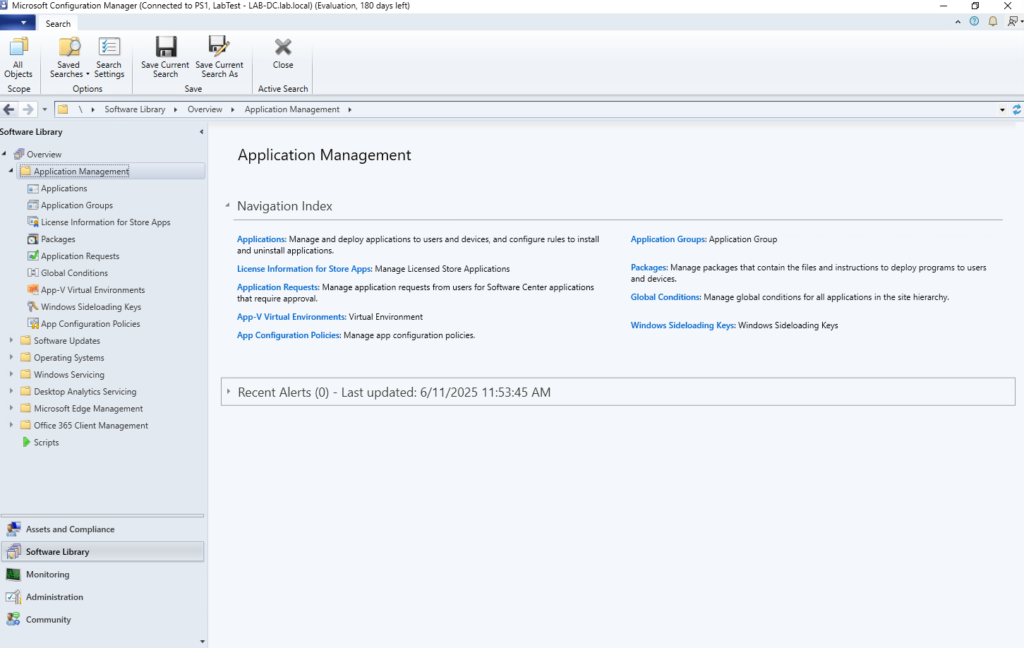Select the Scripts node in tree
The height and width of the screenshot is (648, 1024).
coord(46,442)
